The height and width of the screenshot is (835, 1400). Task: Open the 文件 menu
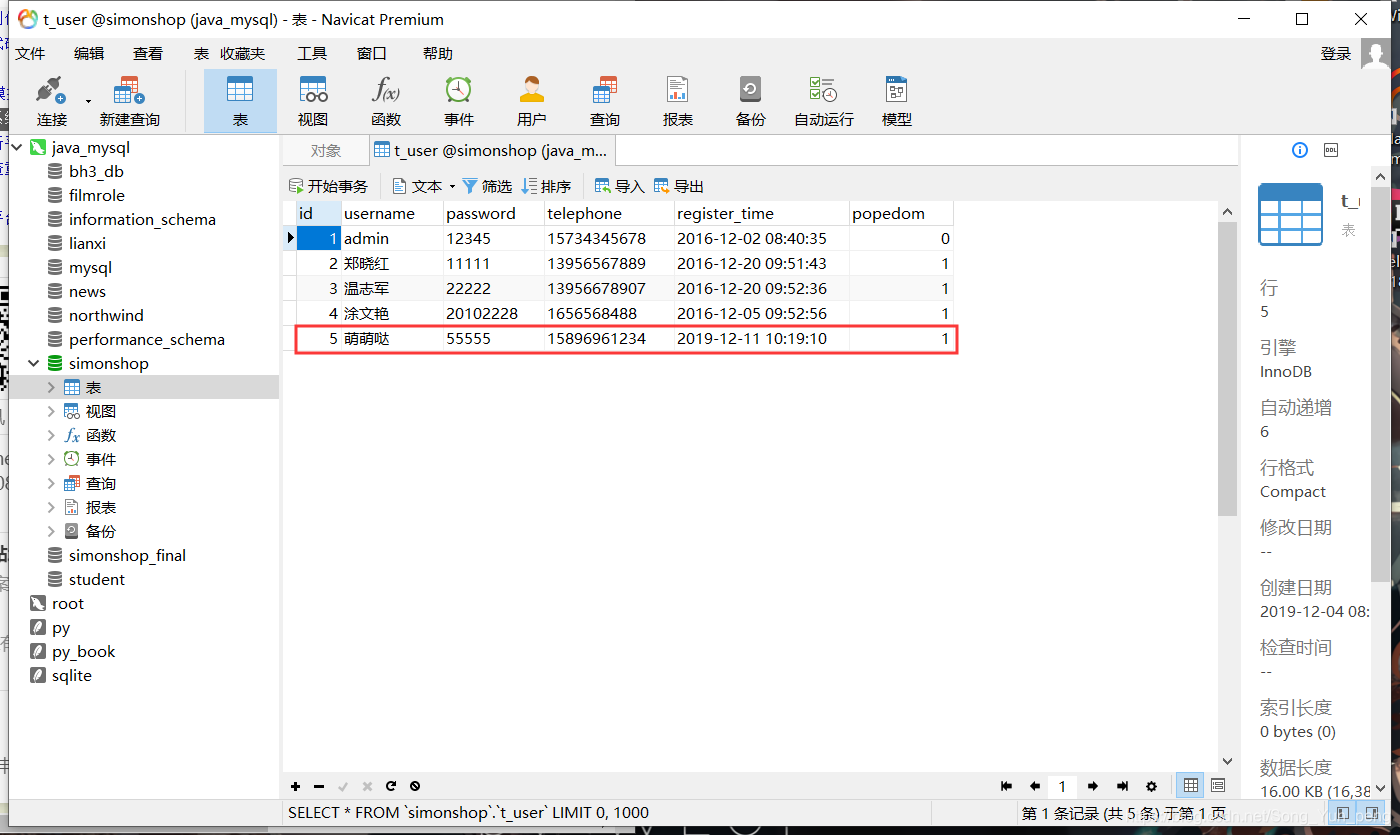coord(30,54)
